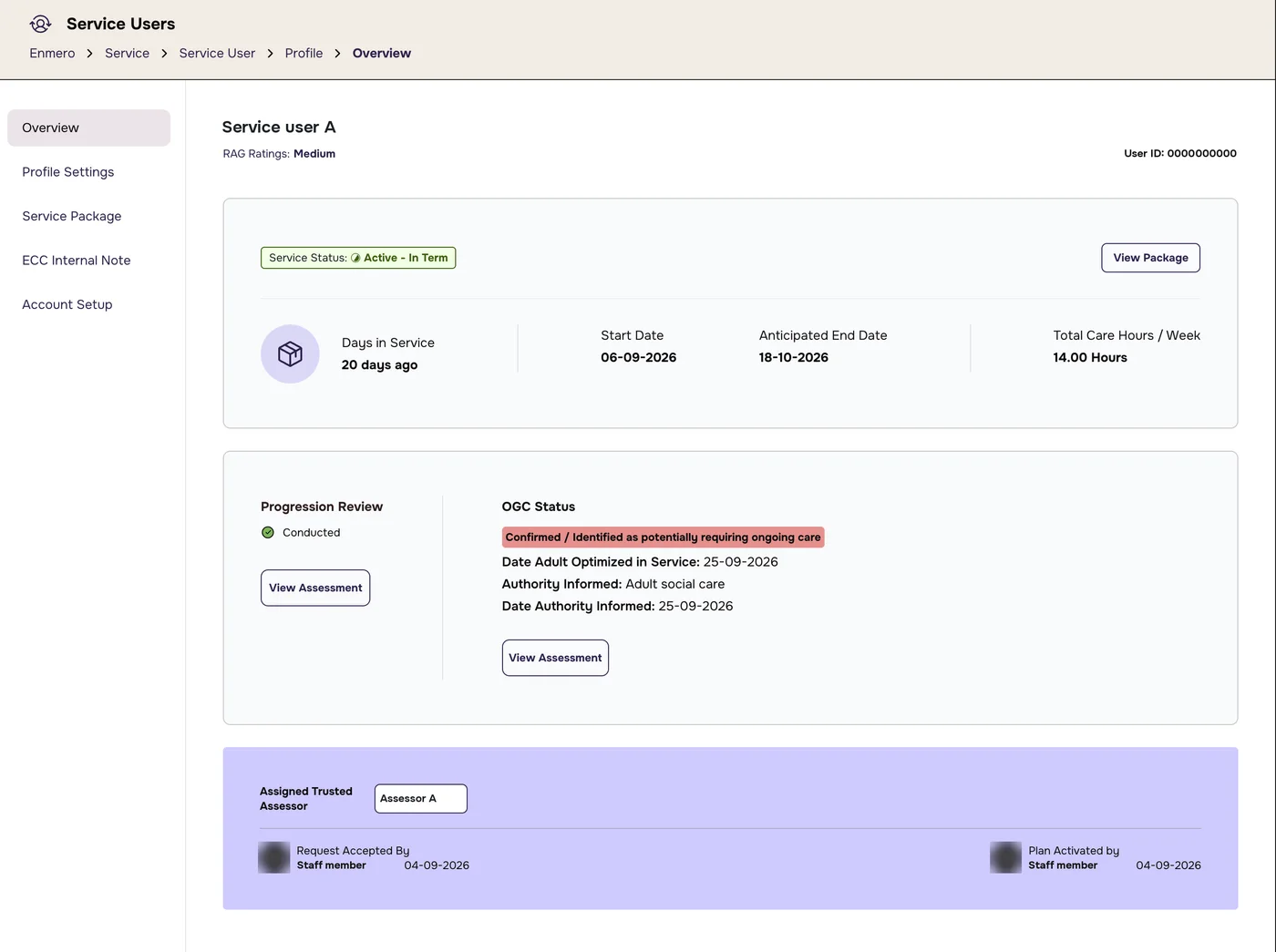Select Account Setup in the sidebar

[67, 304]
